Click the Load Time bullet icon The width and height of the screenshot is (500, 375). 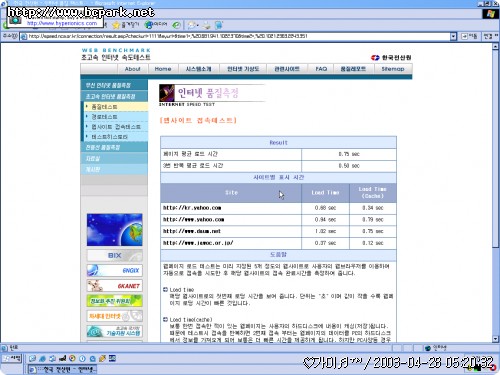click(x=165, y=289)
